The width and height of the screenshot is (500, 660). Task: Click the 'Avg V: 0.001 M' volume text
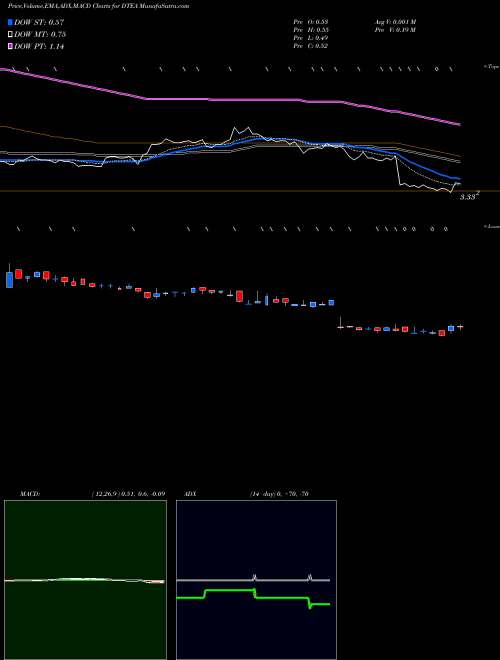[x=394, y=22]
